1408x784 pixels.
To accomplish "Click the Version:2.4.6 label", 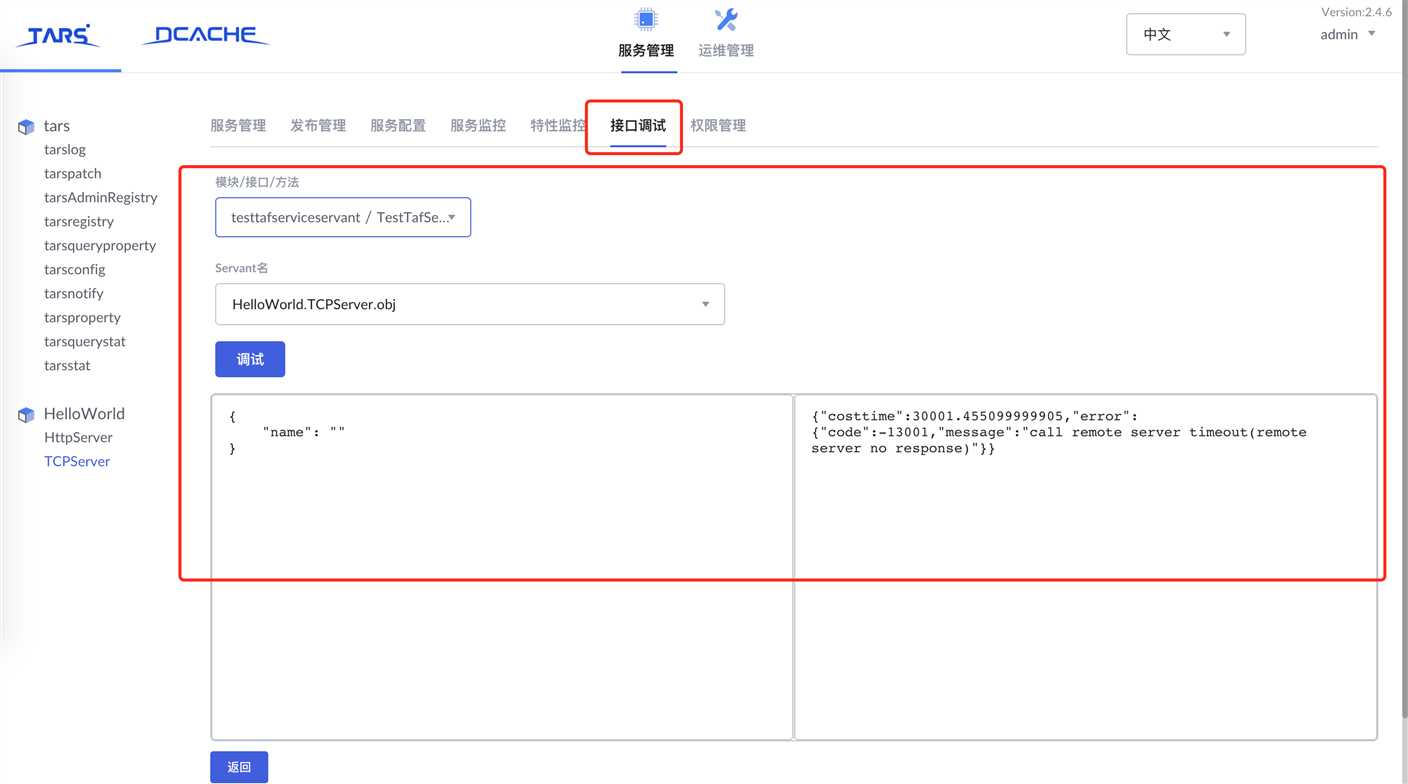I will (x=1356, y=12).
